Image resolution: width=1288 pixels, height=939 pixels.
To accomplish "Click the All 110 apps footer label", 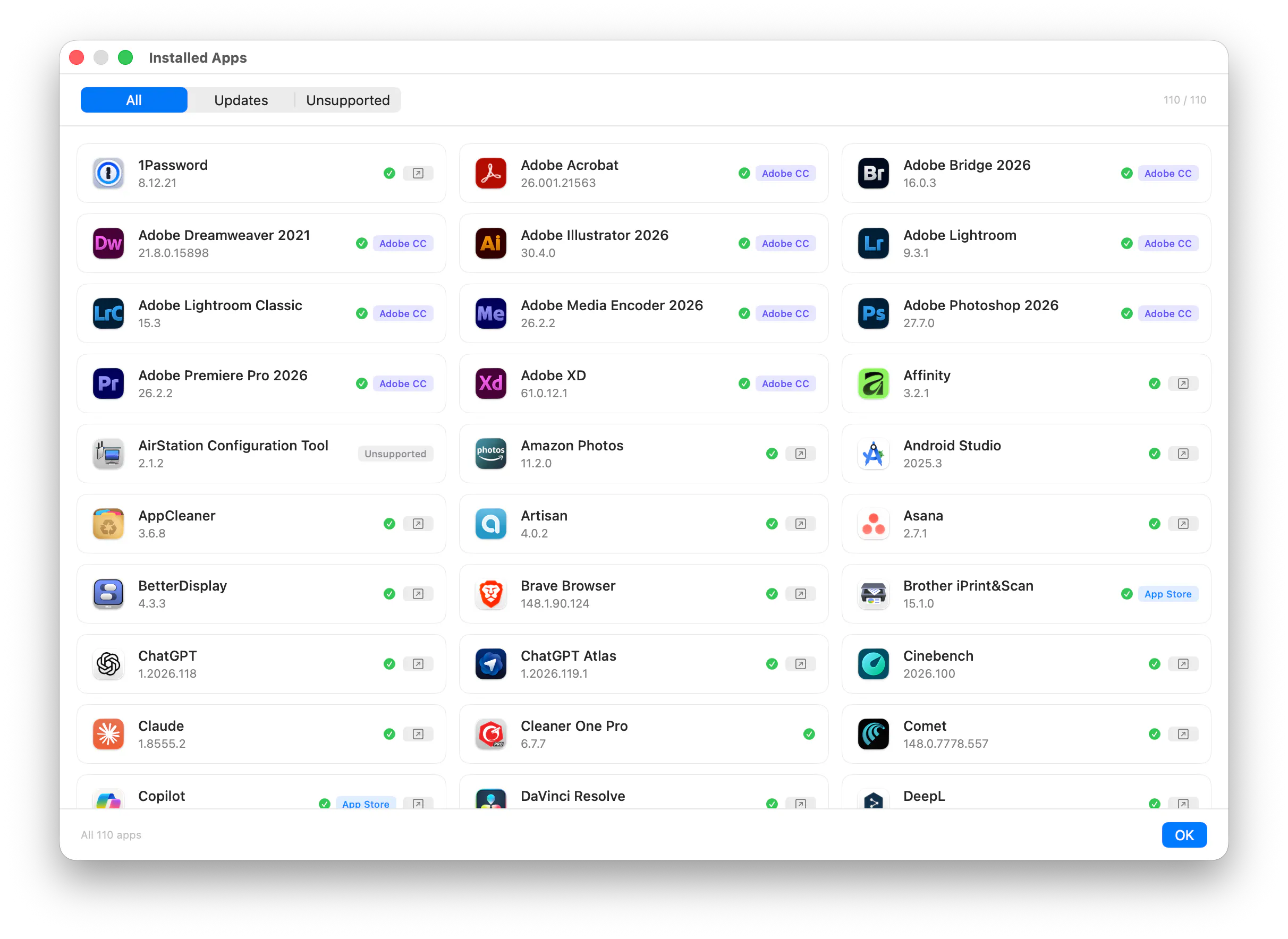I will click(x=111, y=835).
